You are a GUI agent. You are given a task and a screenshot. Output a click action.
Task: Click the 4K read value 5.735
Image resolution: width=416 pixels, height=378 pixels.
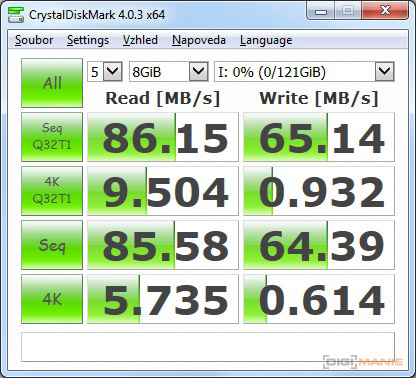point(163,299)
